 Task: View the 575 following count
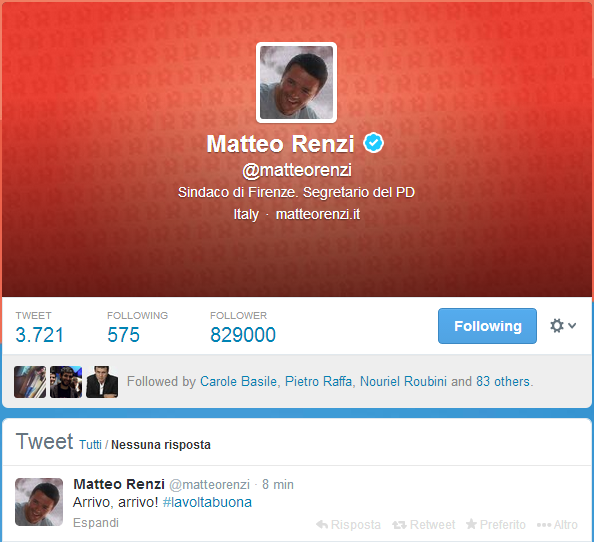123,335
